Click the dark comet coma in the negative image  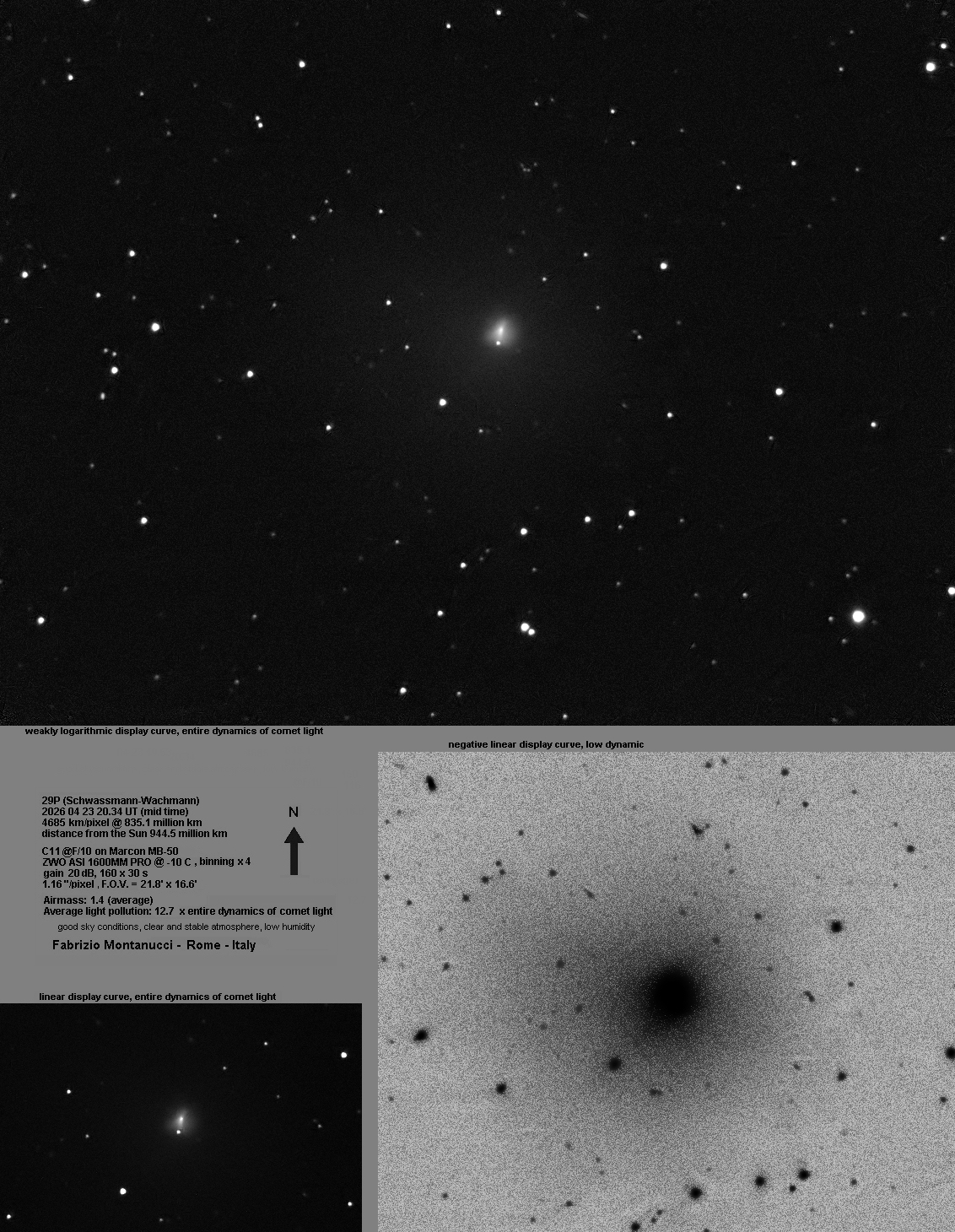[673, 995]
